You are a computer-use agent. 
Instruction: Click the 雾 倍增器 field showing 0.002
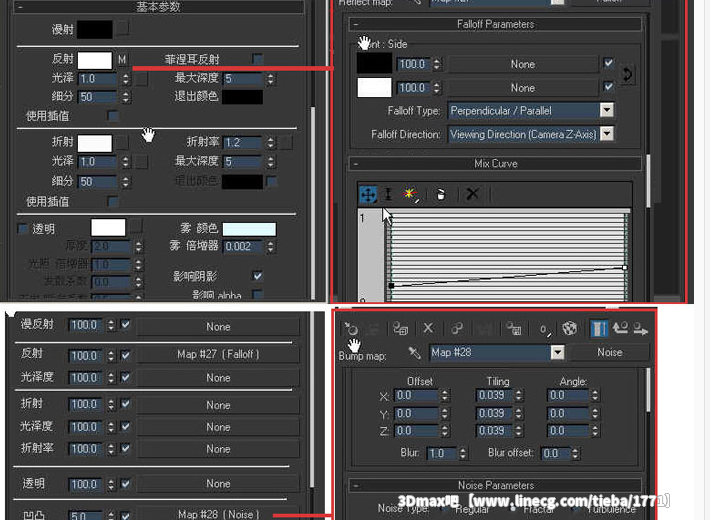point(244,246)
